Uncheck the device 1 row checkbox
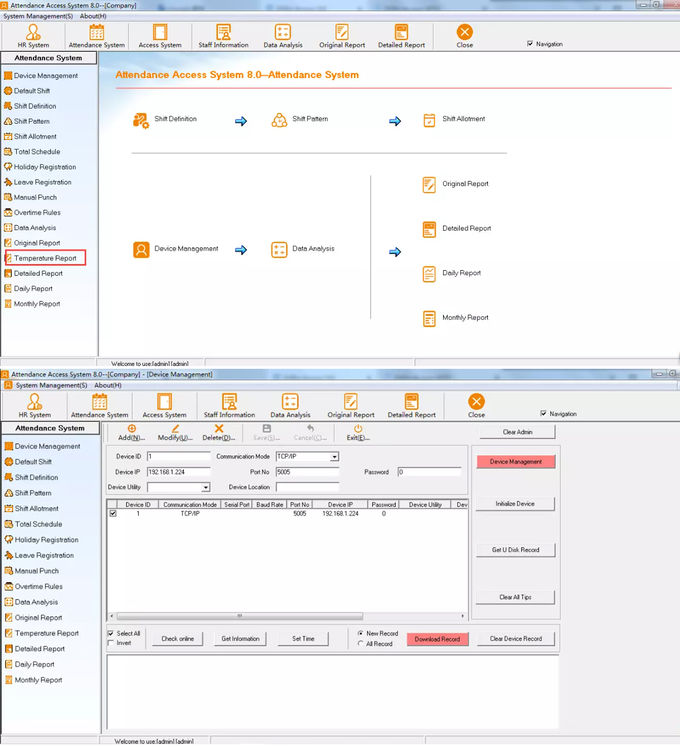 point(112,513)
